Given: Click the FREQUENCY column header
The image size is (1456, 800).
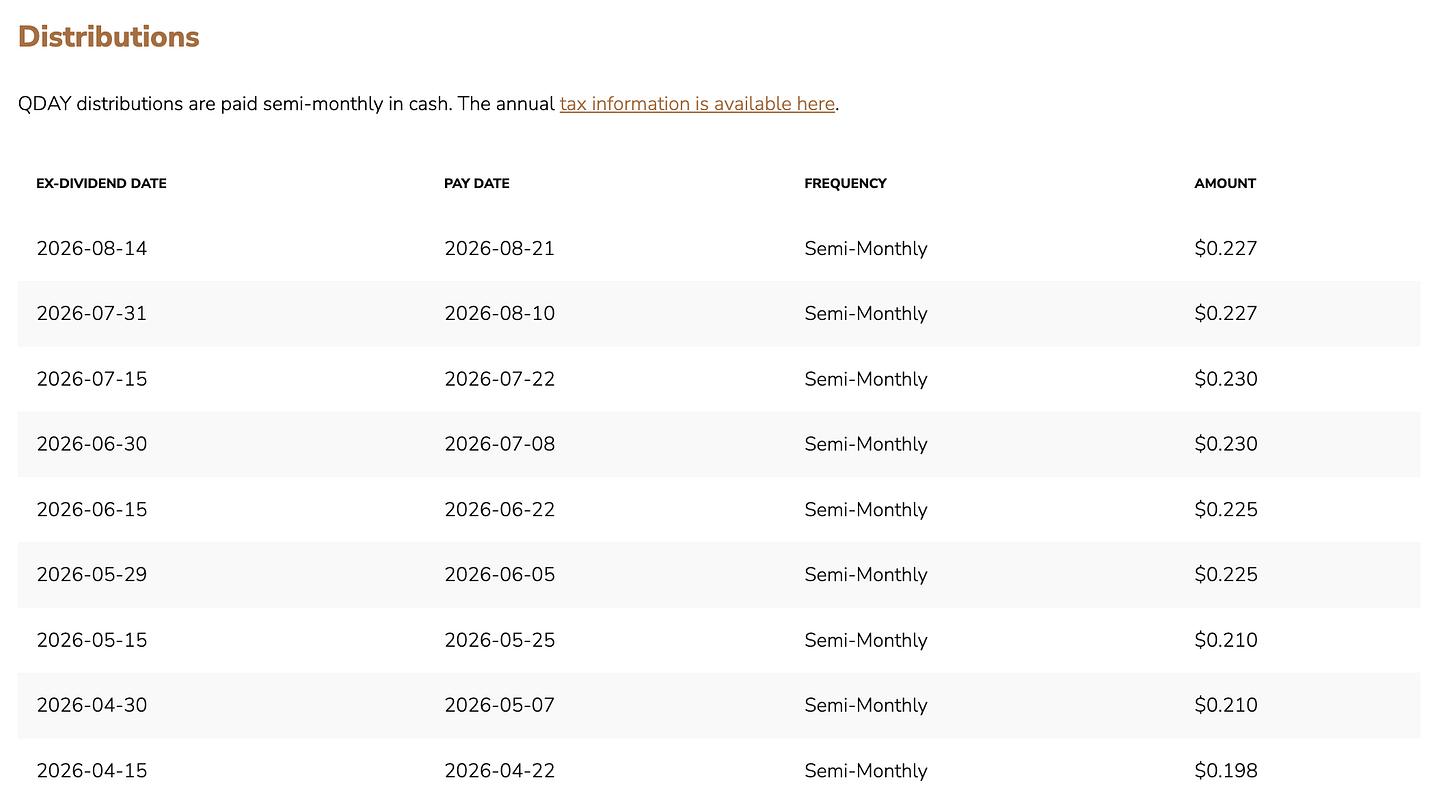Looking at the screenshot, I should (845, 184).
